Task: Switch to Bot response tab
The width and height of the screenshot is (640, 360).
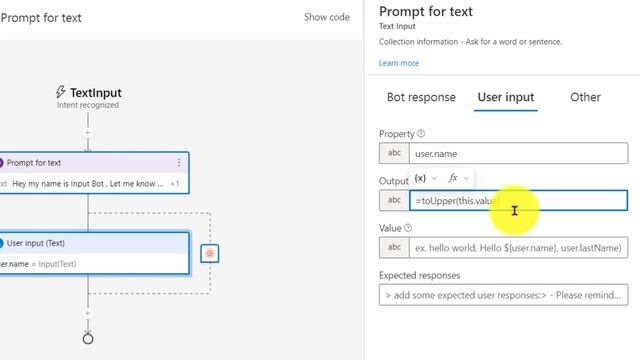Action: click(421, 97)
